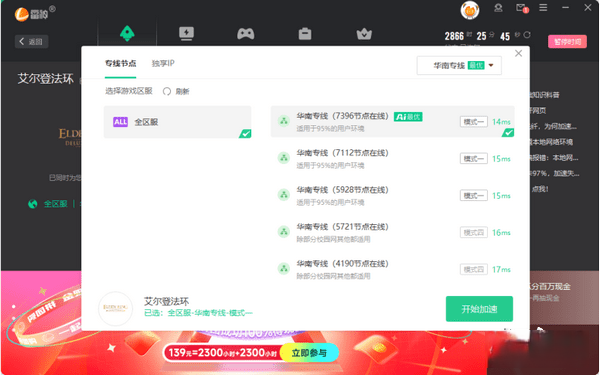Click the 开始加速 start button
The height and width of the screenshot is (375, 600).
pos(479,309)
